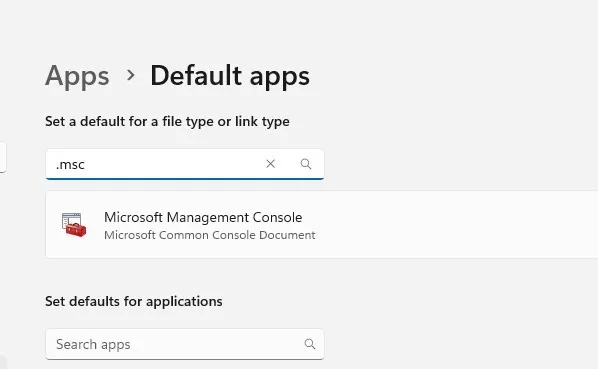Click the Default apps page title
The width and height of the screenshot is (598, 369).
(230, 76)
